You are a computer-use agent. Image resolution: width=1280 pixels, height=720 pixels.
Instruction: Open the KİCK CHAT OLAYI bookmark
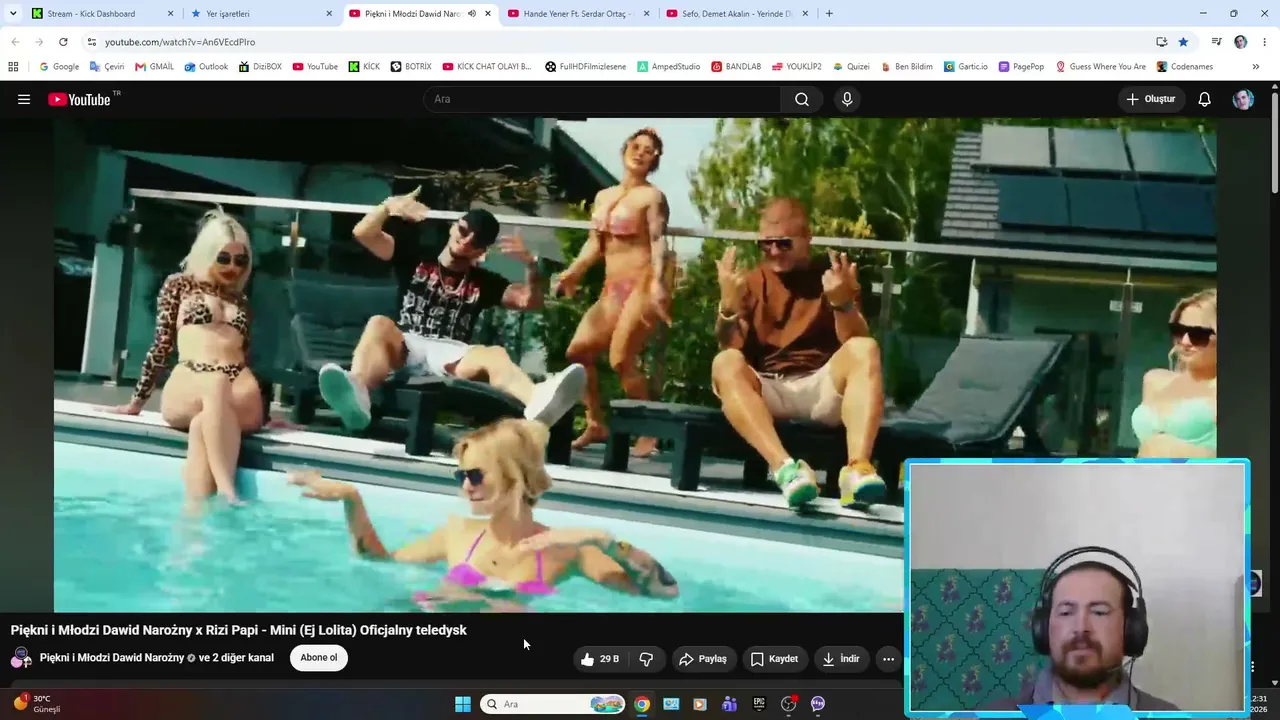pos(487,67)
